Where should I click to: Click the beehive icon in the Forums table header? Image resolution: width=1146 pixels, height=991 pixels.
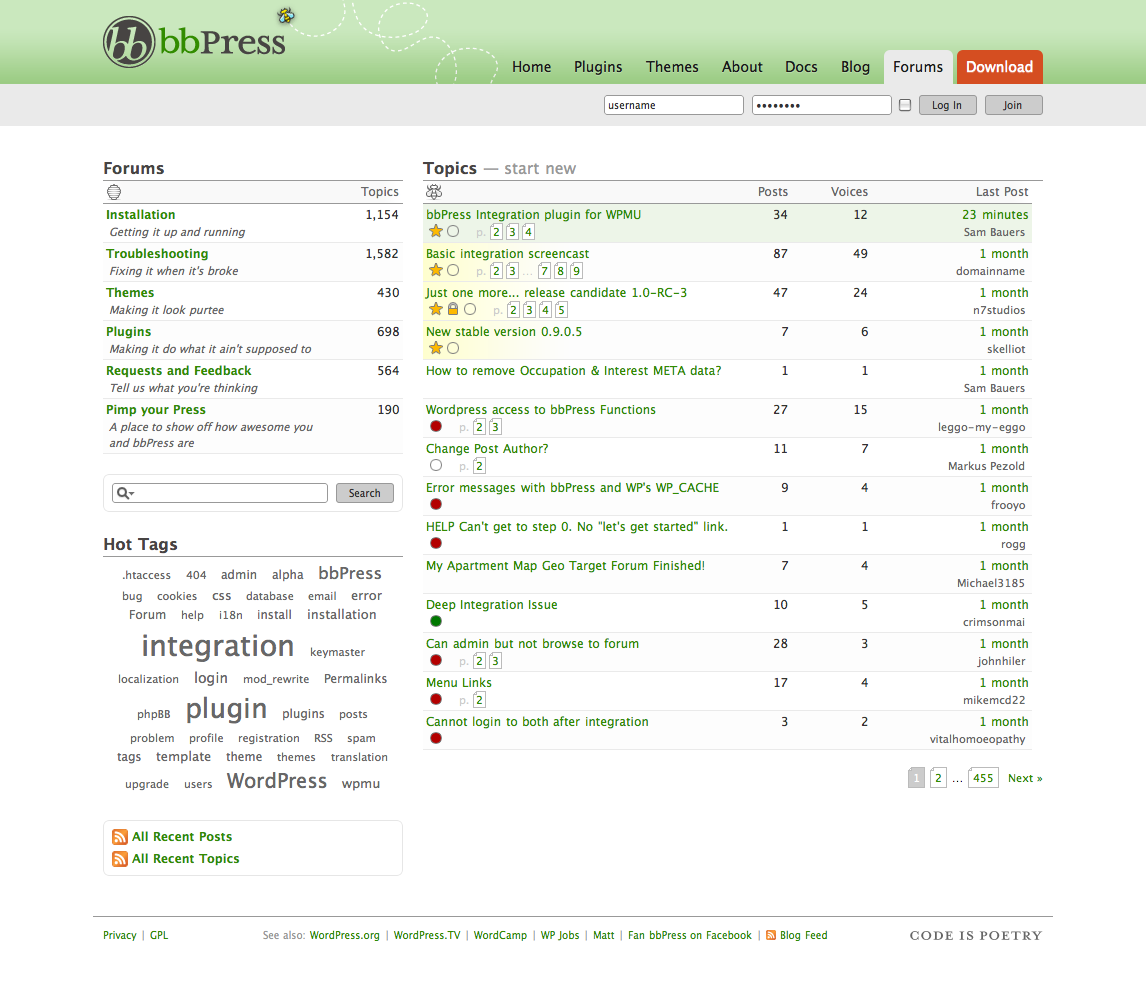point(114,192)
